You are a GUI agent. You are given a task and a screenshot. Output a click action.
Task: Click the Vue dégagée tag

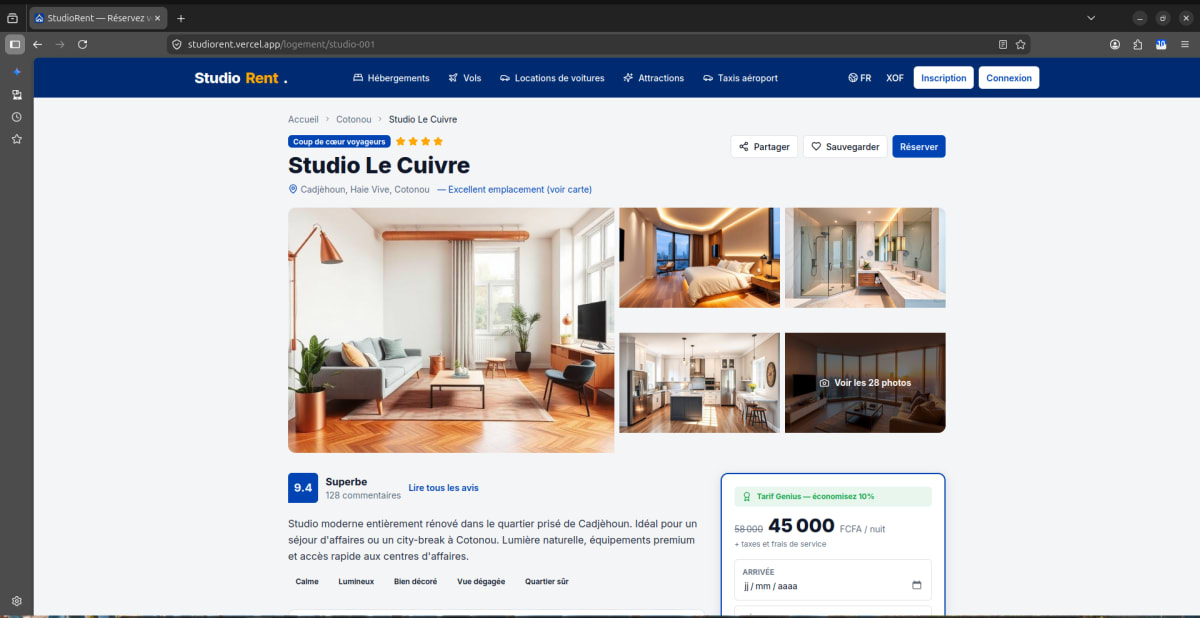click(x=481, y=581)
